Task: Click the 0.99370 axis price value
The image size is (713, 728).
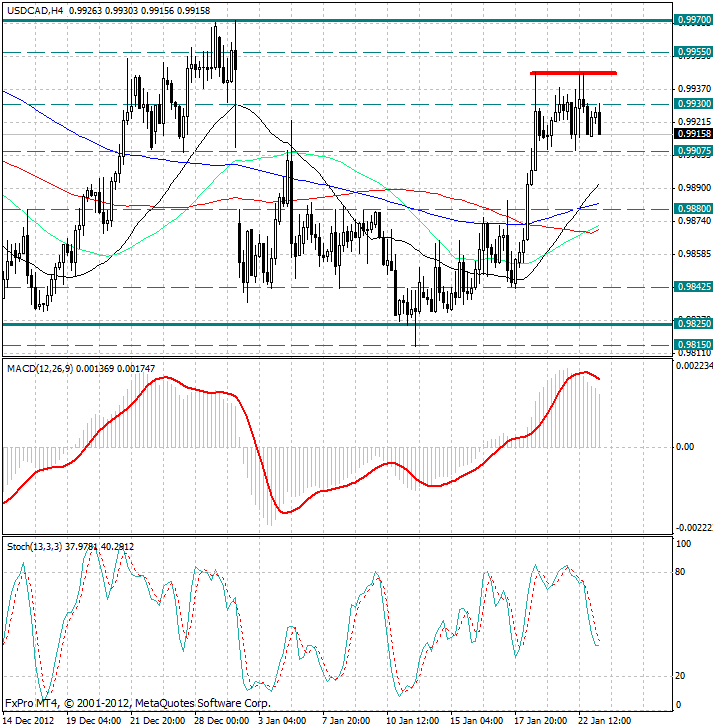Action: 694,89
